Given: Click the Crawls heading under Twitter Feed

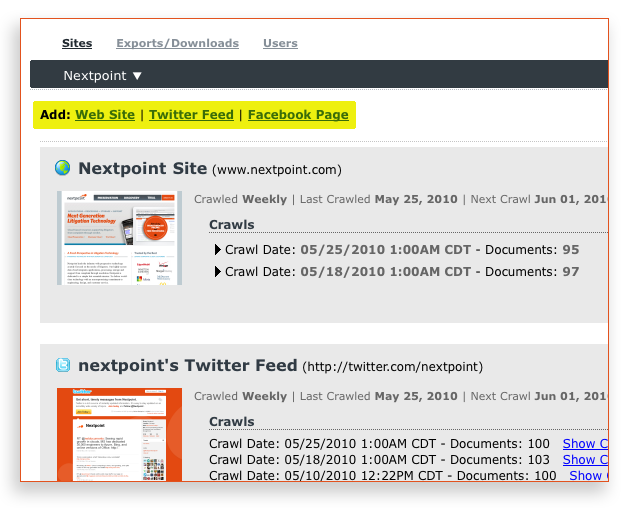Looking at the screenshot, I should point(232,421).
